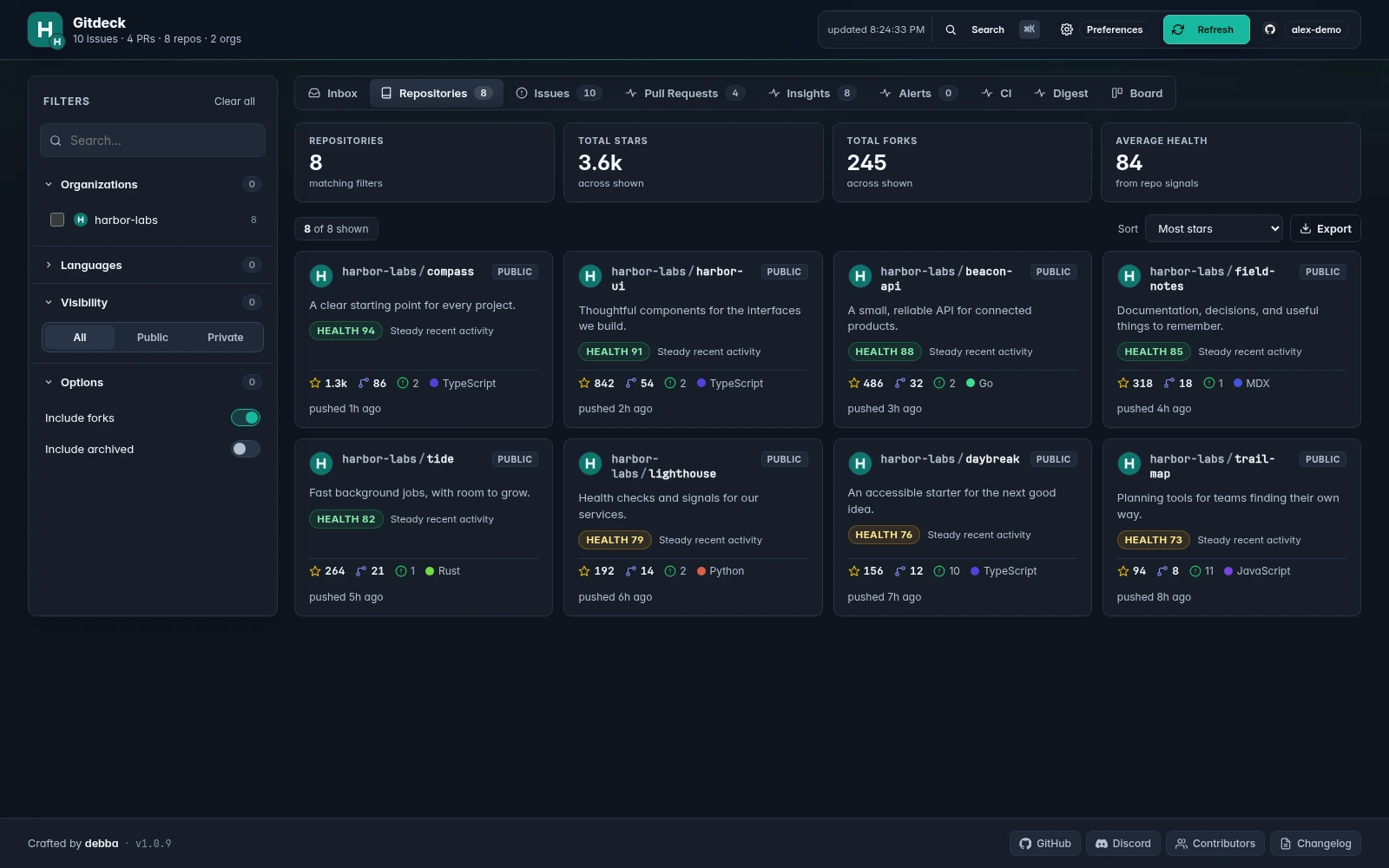Click the field-notes repository avatar icon
This screenshot has height=868, width=1389.
pyautogui.click(x=1129, y=276)
